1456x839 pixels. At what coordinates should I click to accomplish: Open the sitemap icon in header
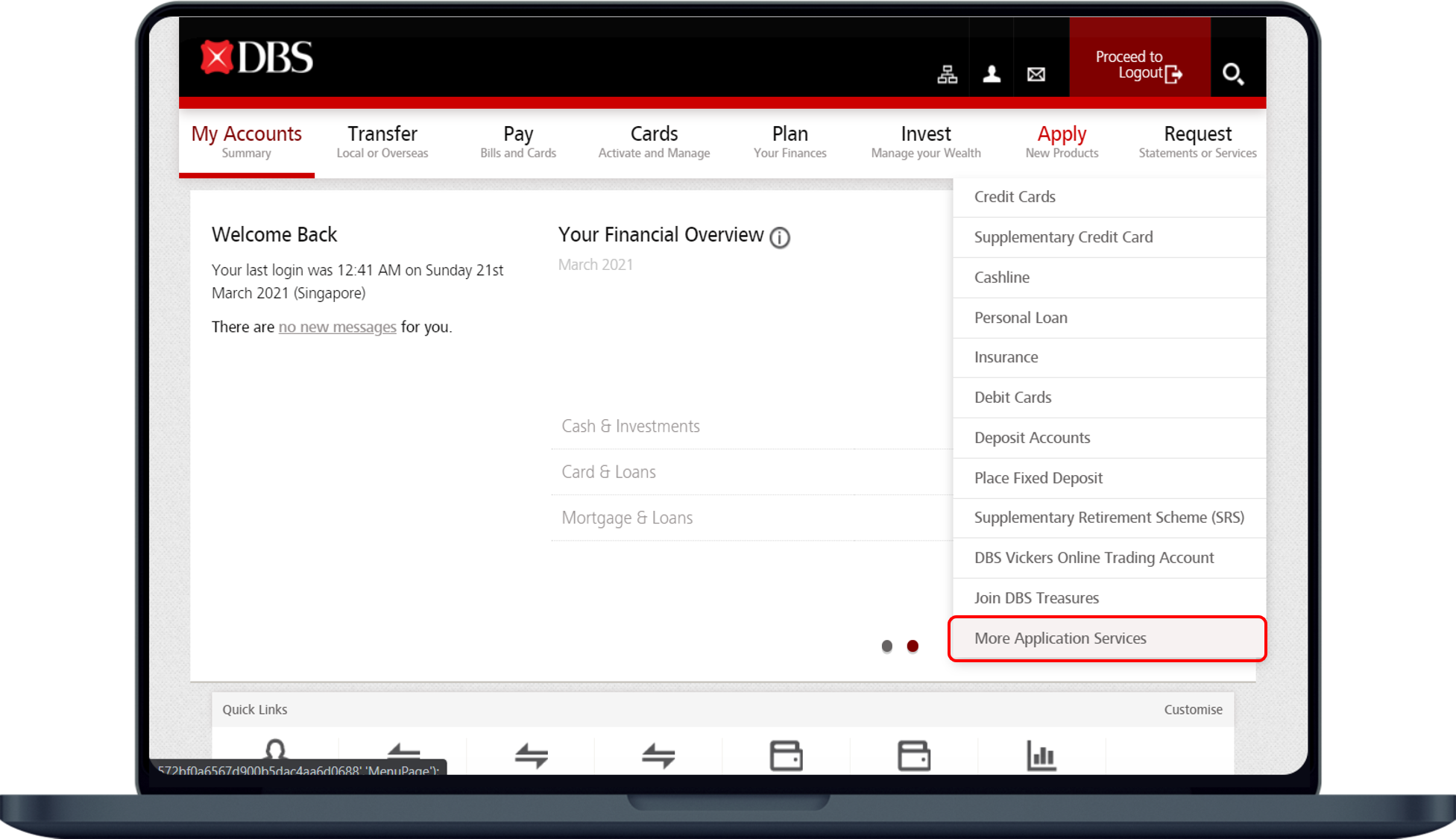(x=947, y=74)
